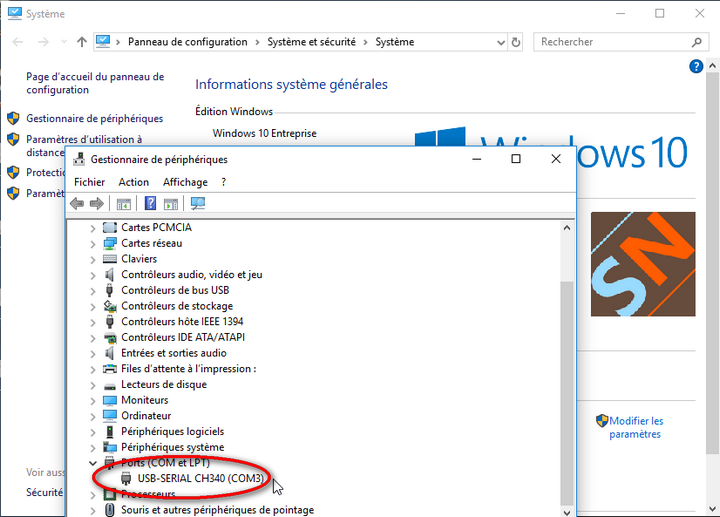Click Gestionnaire de périphériques link in Système sidebar
This screenshot has height=517, width=720.
95,118
